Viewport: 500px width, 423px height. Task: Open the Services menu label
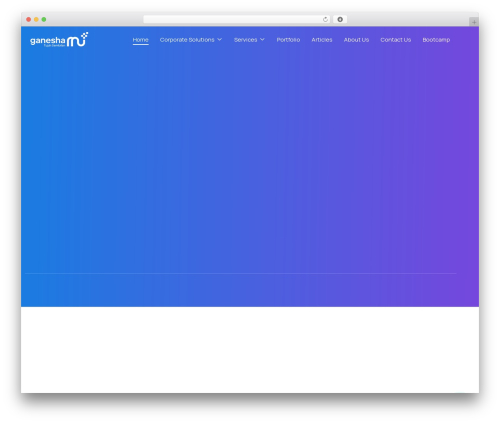(x=246, y=40)
